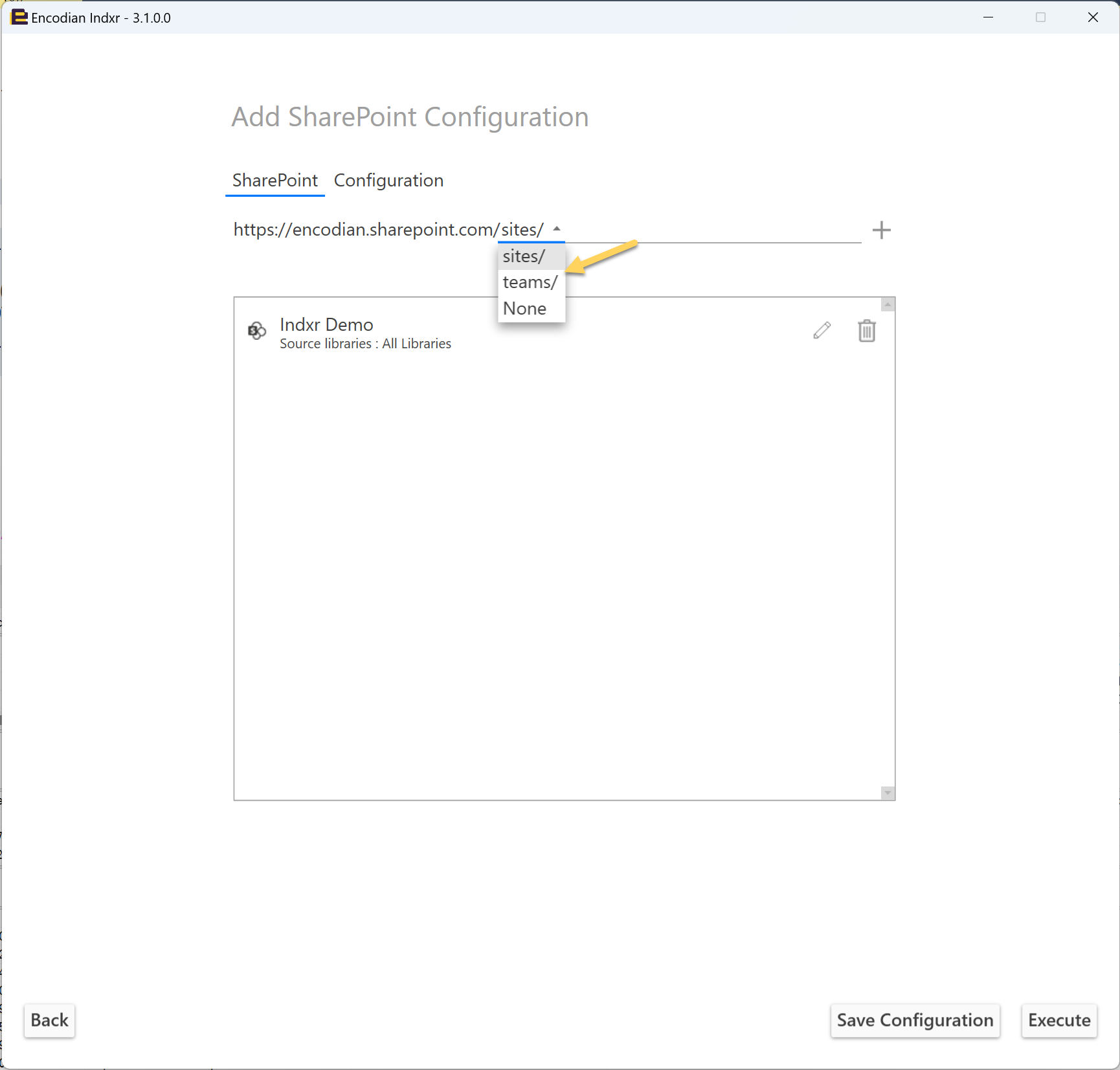
Task: Edit the Indxr Demo entry with pencil icon
Action: click(822, 331)
